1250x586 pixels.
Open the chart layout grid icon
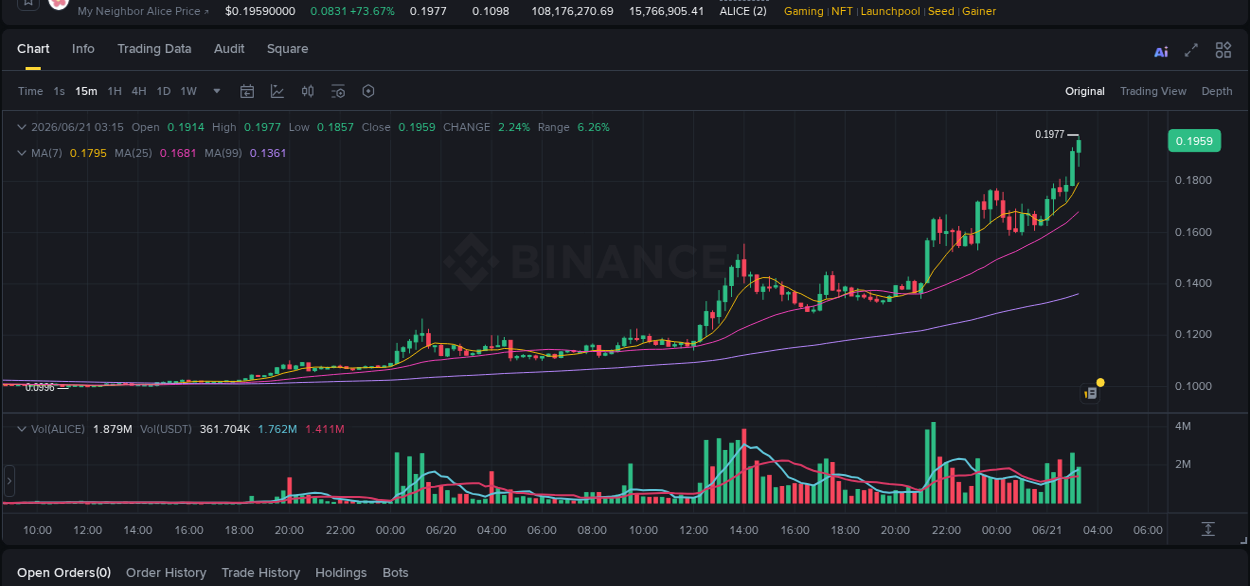pyautogui.click(x=1223, y=50)
